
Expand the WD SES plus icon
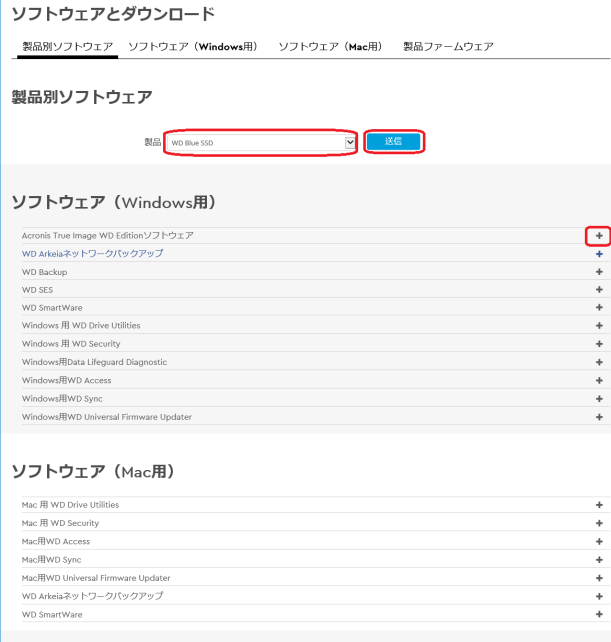tap(599, 289)
